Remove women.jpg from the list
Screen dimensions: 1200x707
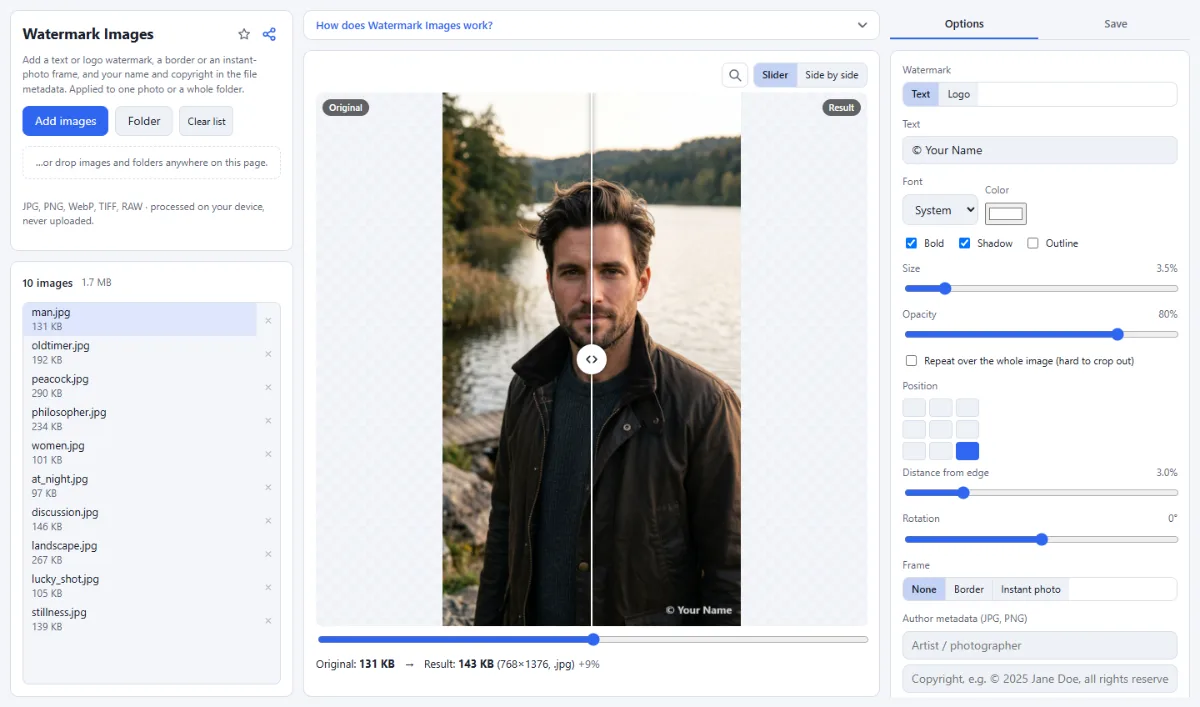[268, 454]
